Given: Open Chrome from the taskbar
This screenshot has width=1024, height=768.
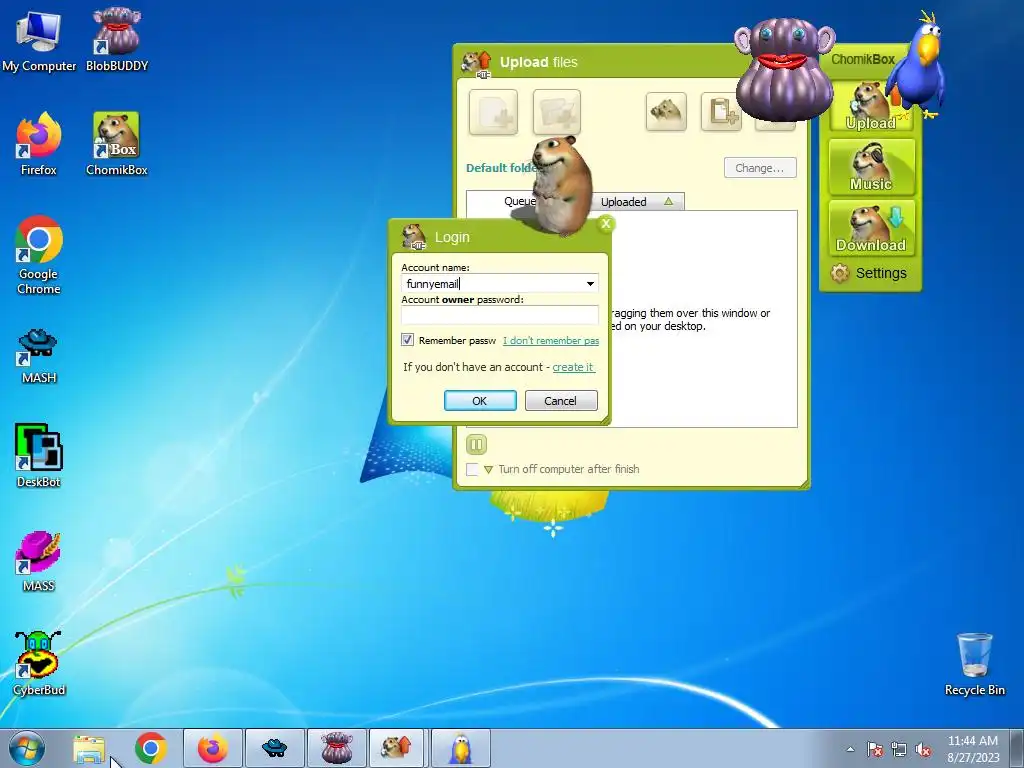Looking at the screenshot, I should click(151, 748).
